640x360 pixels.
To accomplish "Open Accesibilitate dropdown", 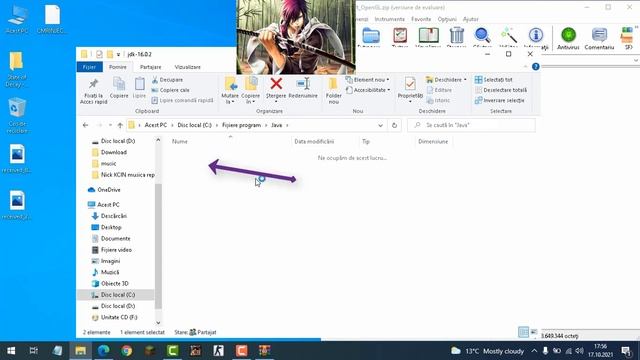I will 368,90.
